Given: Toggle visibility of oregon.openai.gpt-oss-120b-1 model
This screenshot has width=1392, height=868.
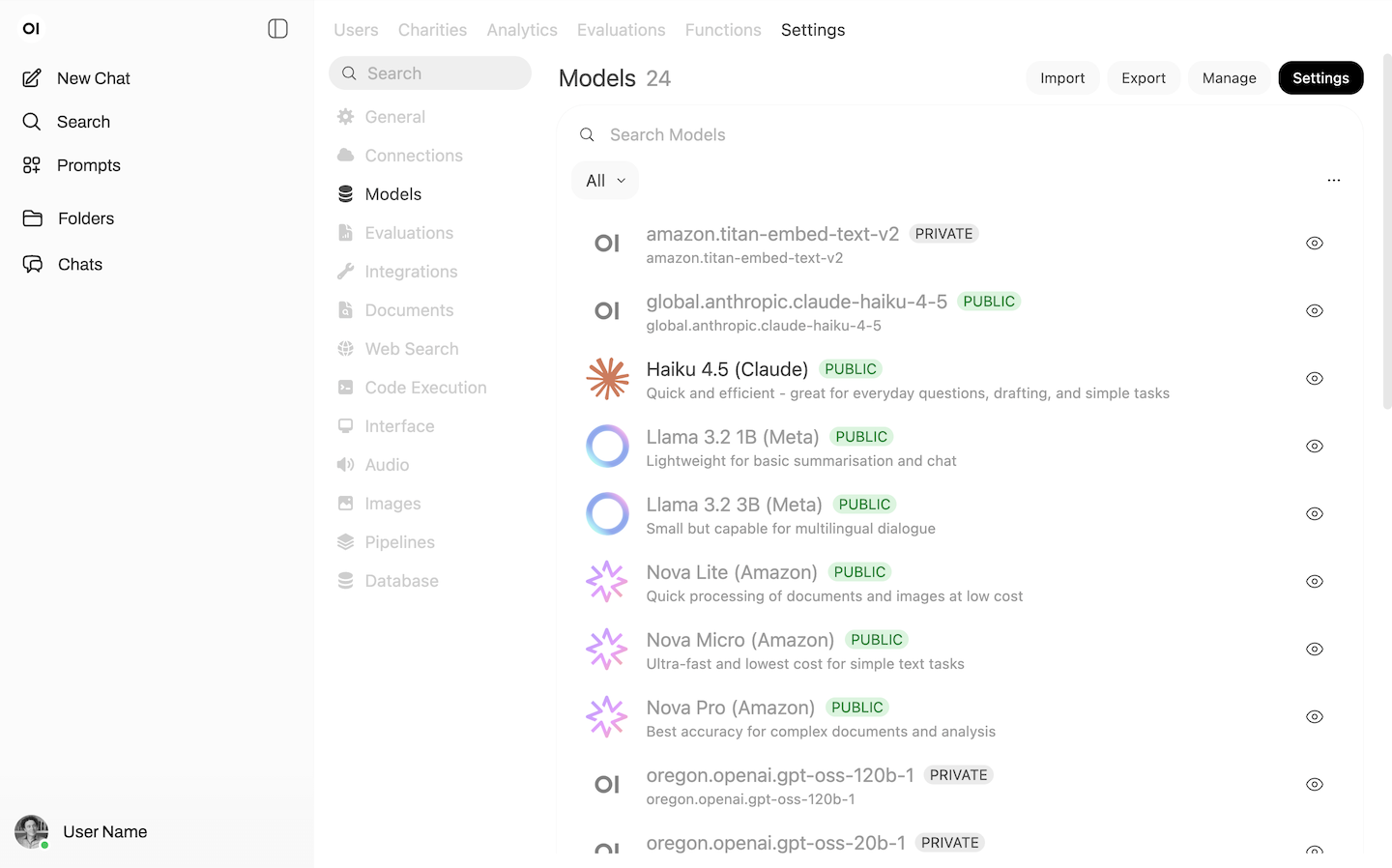Looking at the screenshot, I should click(1315, 785).
